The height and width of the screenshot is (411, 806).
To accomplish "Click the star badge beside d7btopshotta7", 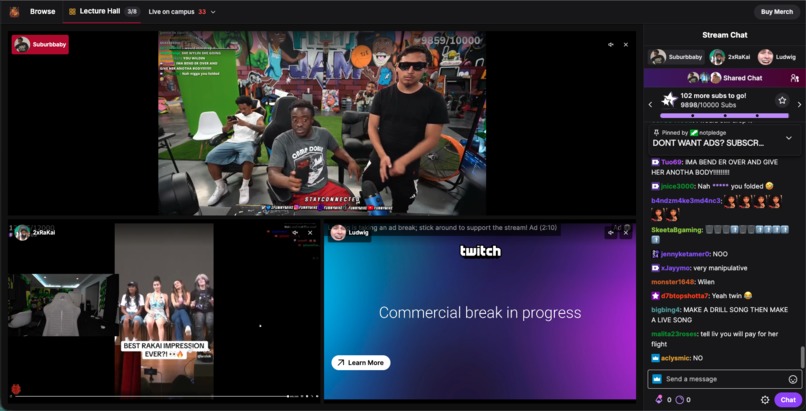I will pos(655,296).
